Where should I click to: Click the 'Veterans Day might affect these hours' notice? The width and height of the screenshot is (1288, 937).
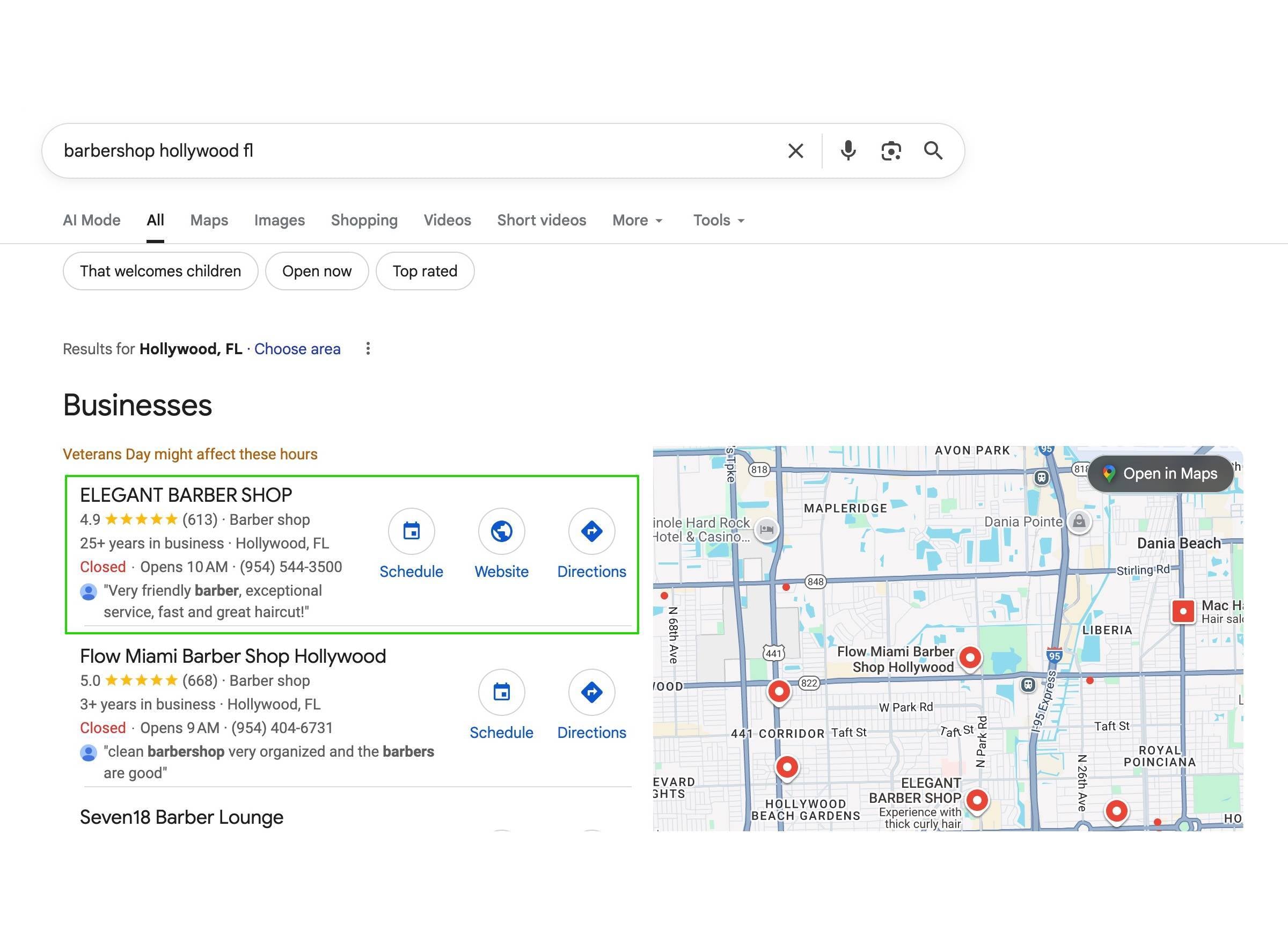click(189, 455)
